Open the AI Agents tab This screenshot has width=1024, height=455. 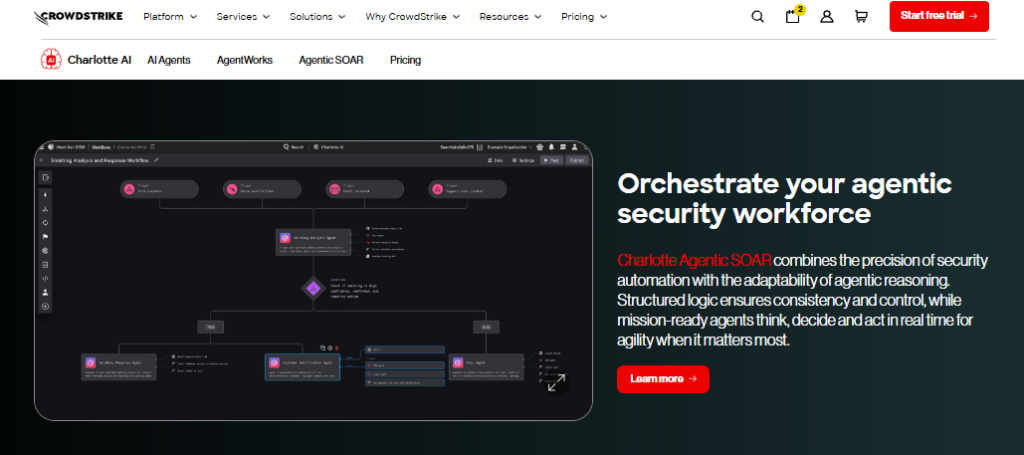pos(168,60)
